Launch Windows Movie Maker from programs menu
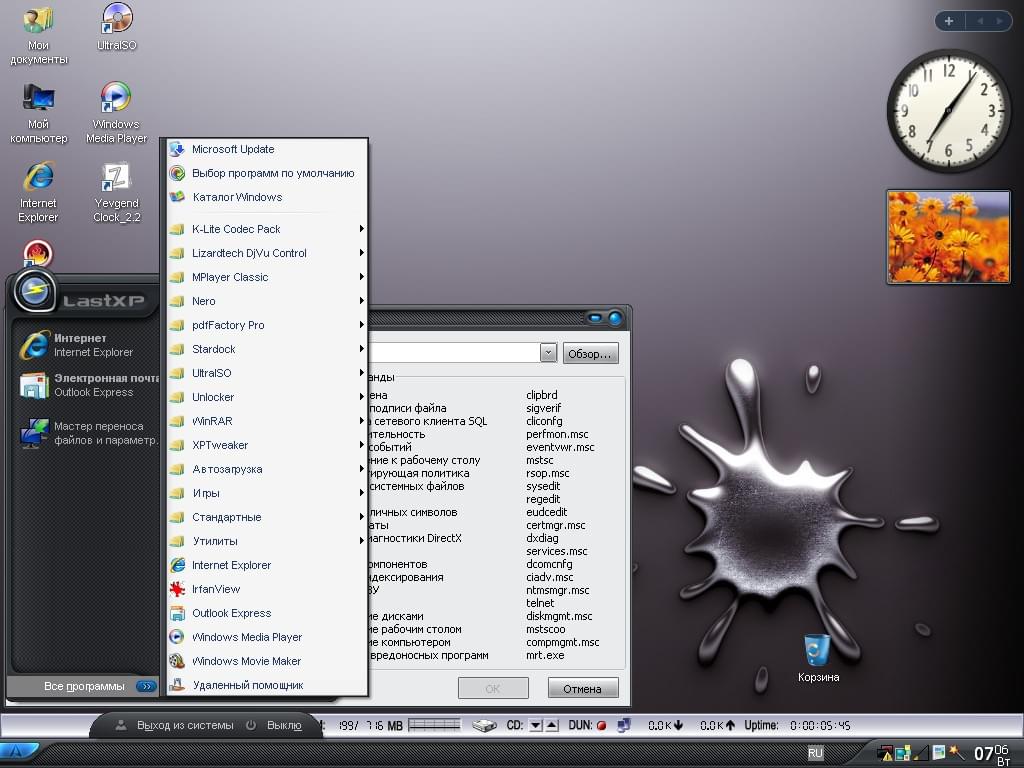The image size is (1024, 768). pyautogui.click(x=267, y=662)
